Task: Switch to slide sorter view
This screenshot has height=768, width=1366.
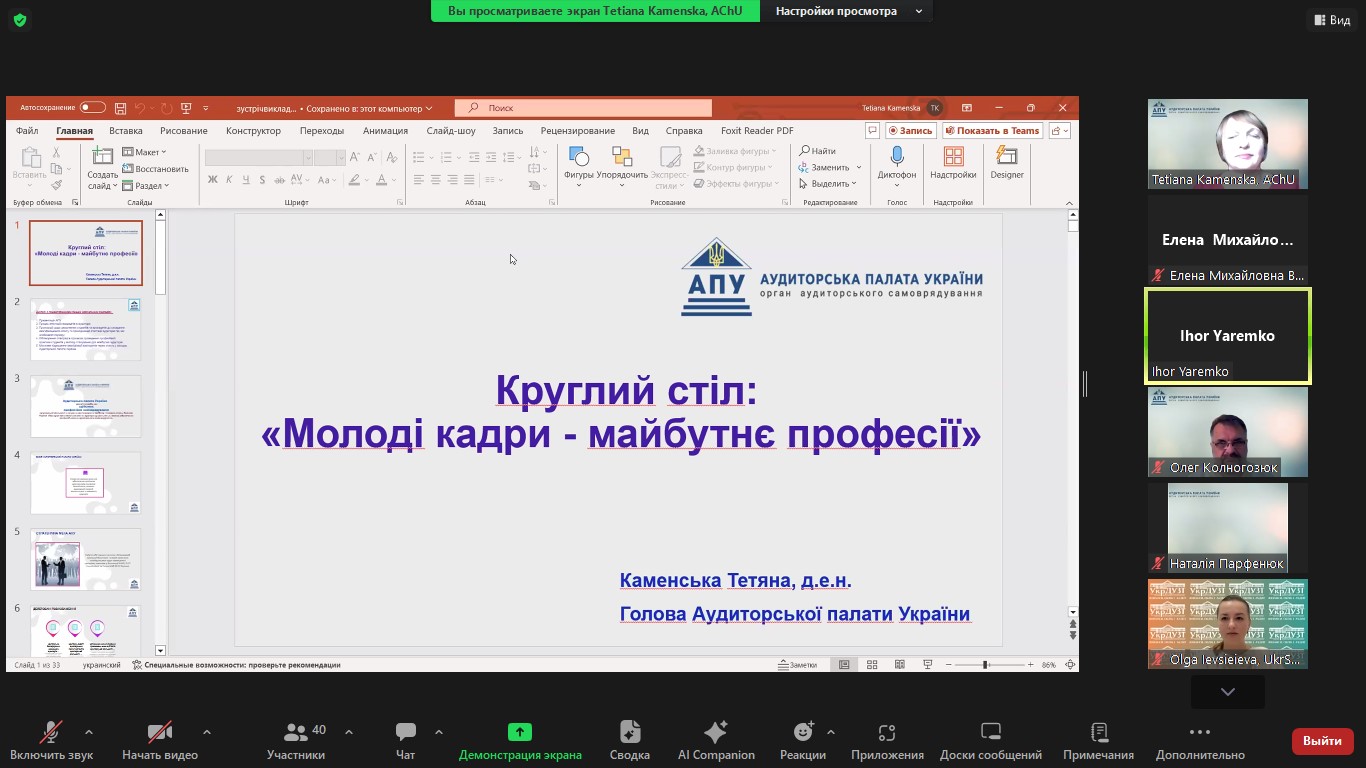Action: (872, 665)
